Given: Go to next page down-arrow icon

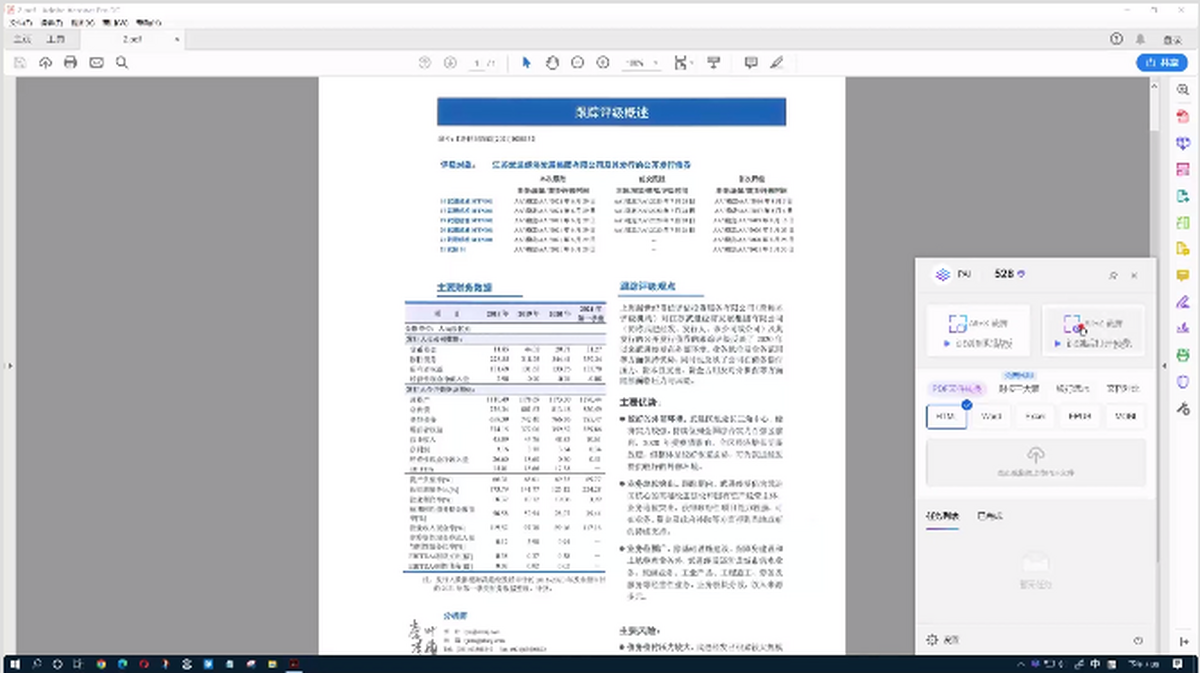Looking at the screenshot, I should coord(450,63).
